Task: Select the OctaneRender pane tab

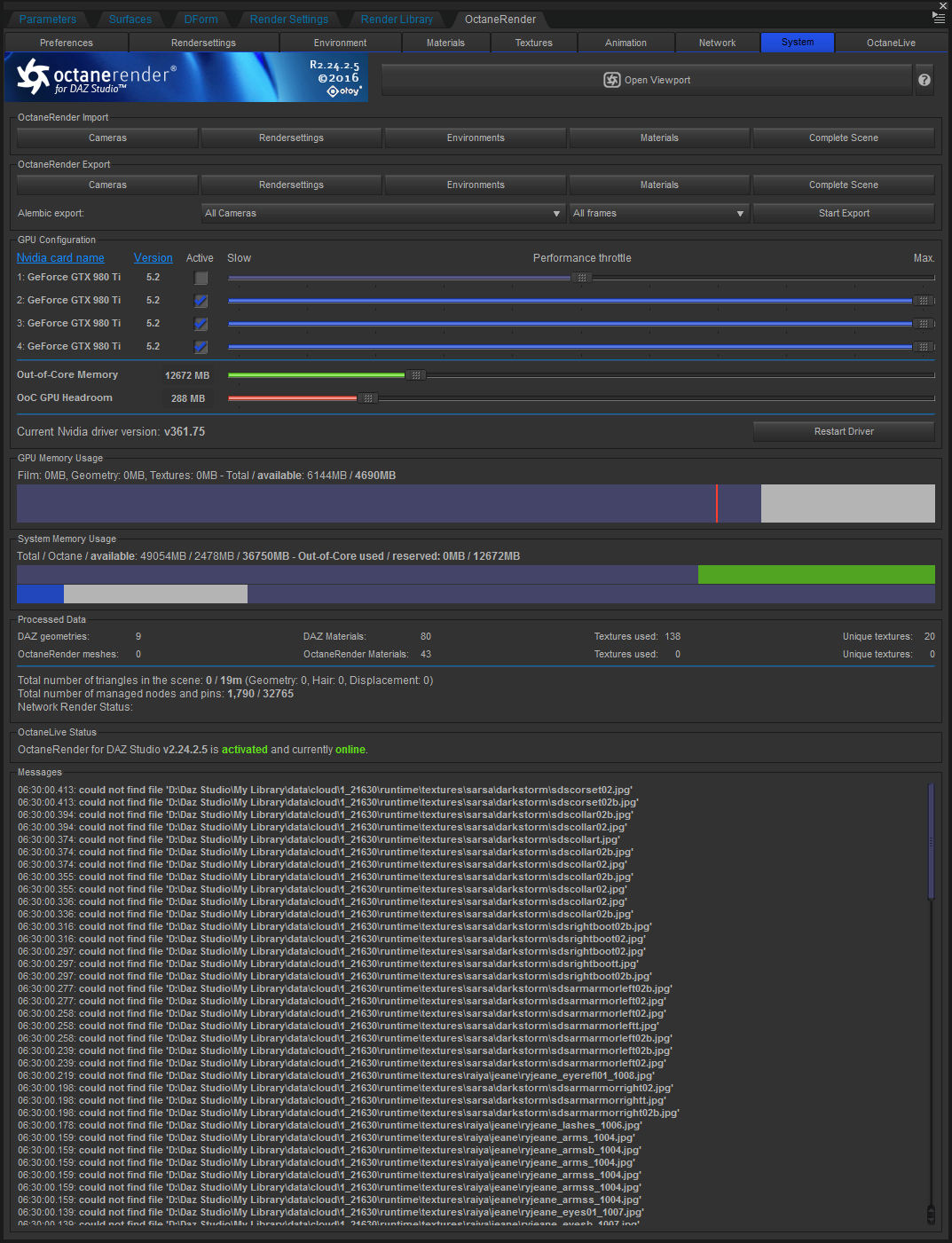Action: pyautogui.click(x=500, y=20)
